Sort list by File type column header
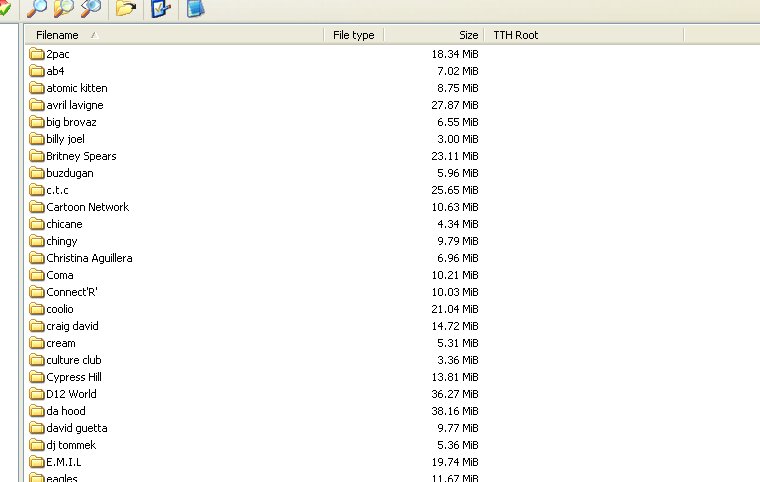Screen dimensions: 760x482 (x=353, y=35)
